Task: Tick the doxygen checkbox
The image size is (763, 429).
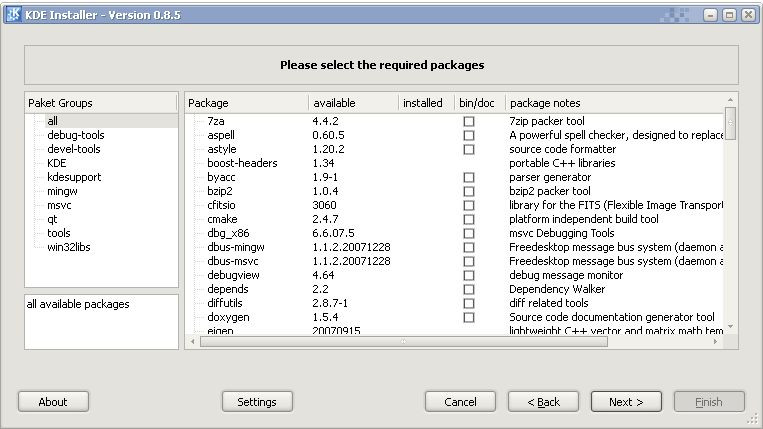Action: point(469,318)
